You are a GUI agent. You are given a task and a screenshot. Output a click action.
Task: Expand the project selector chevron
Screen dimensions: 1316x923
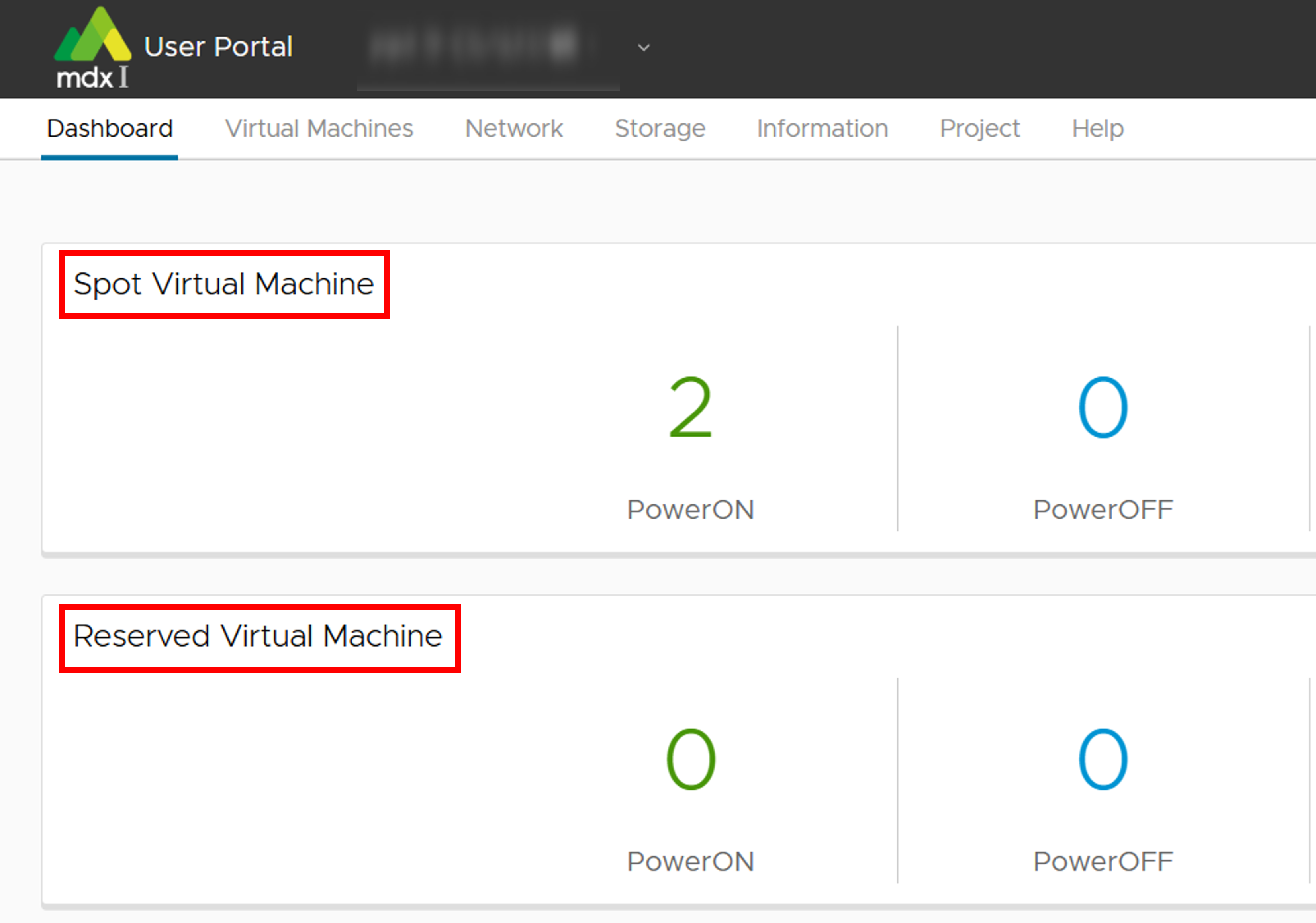point(644,47)
